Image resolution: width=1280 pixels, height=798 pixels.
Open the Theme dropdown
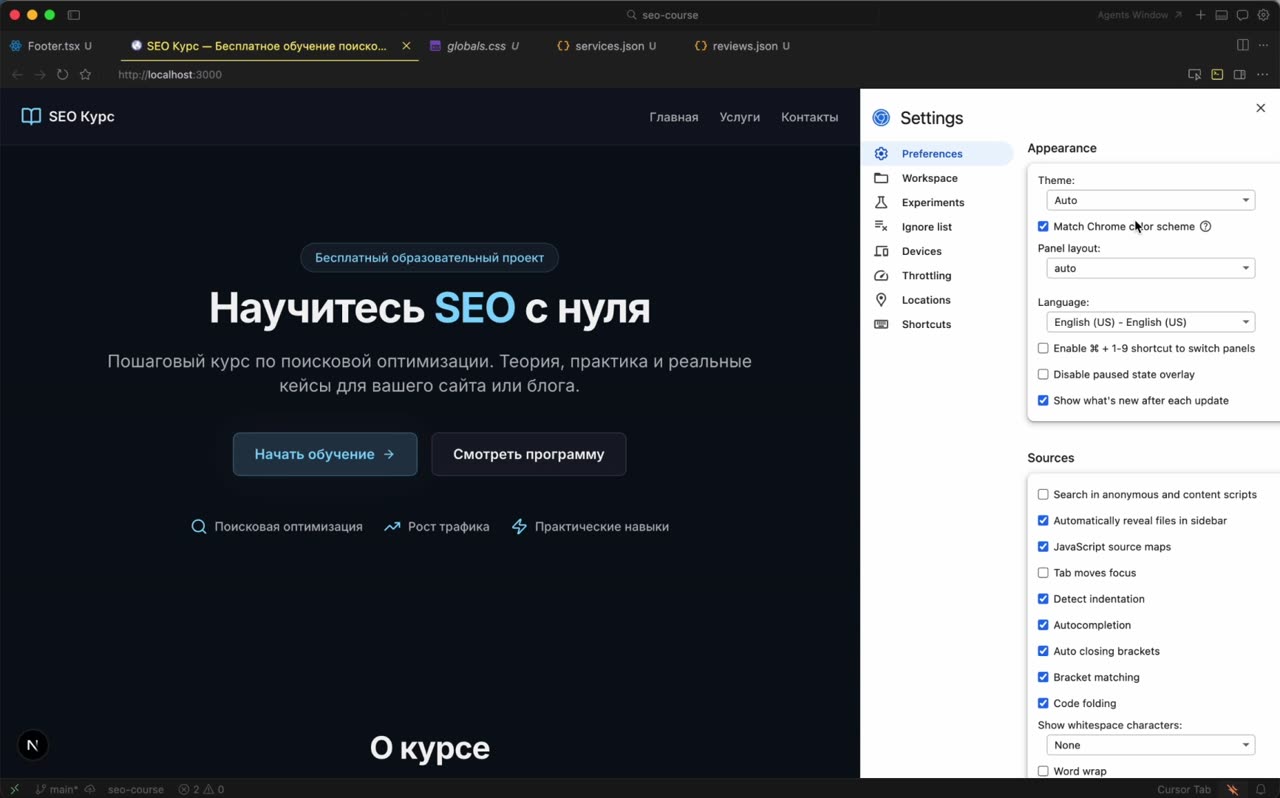(x=1150, y=200)
